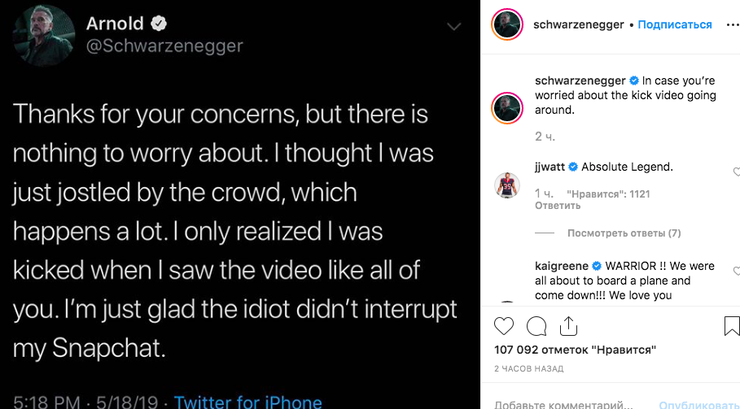
Task: Like kaigreene's comment with the small heart
Action: (735, 271)
